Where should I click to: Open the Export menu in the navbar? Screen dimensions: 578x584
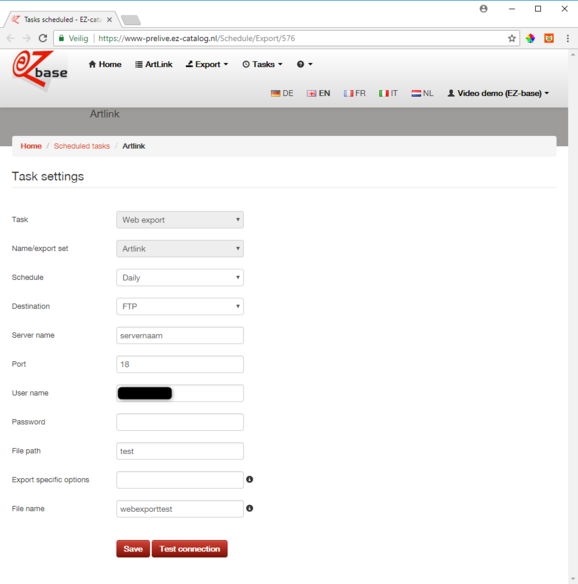207,64
